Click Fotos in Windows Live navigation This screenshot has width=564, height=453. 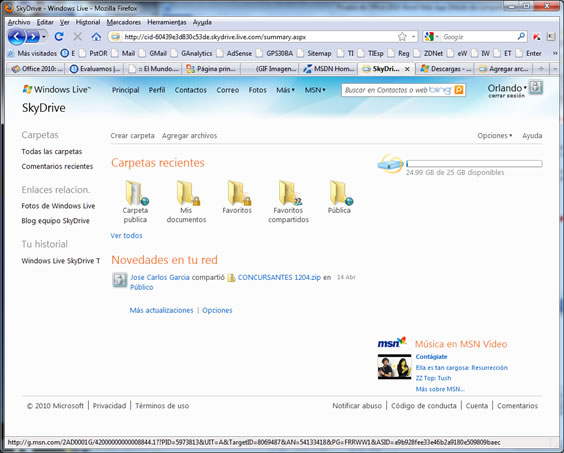[258, 90]
